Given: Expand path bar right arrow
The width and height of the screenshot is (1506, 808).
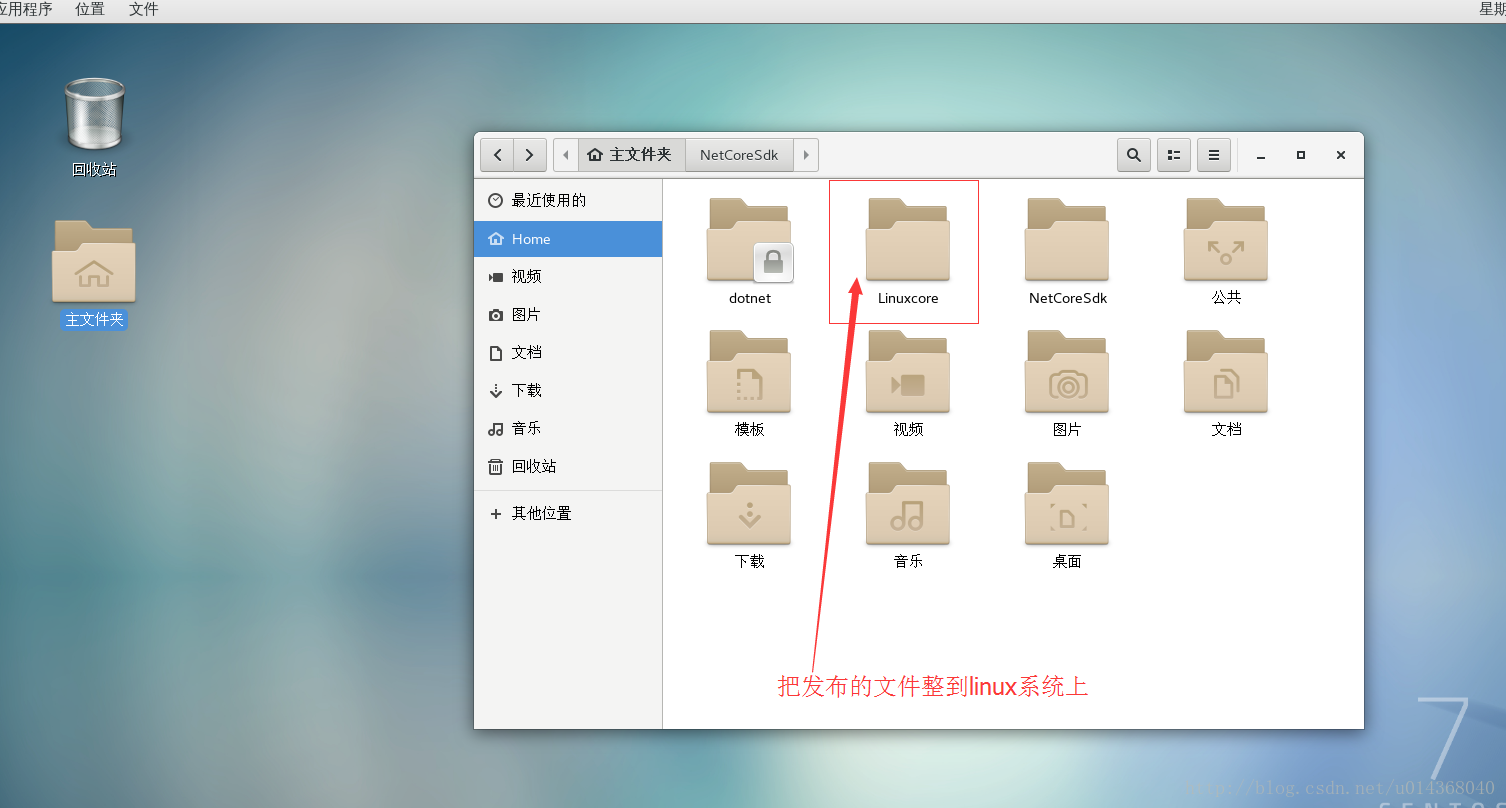Looking at the screenshot, I should click(x=806, y=155).
